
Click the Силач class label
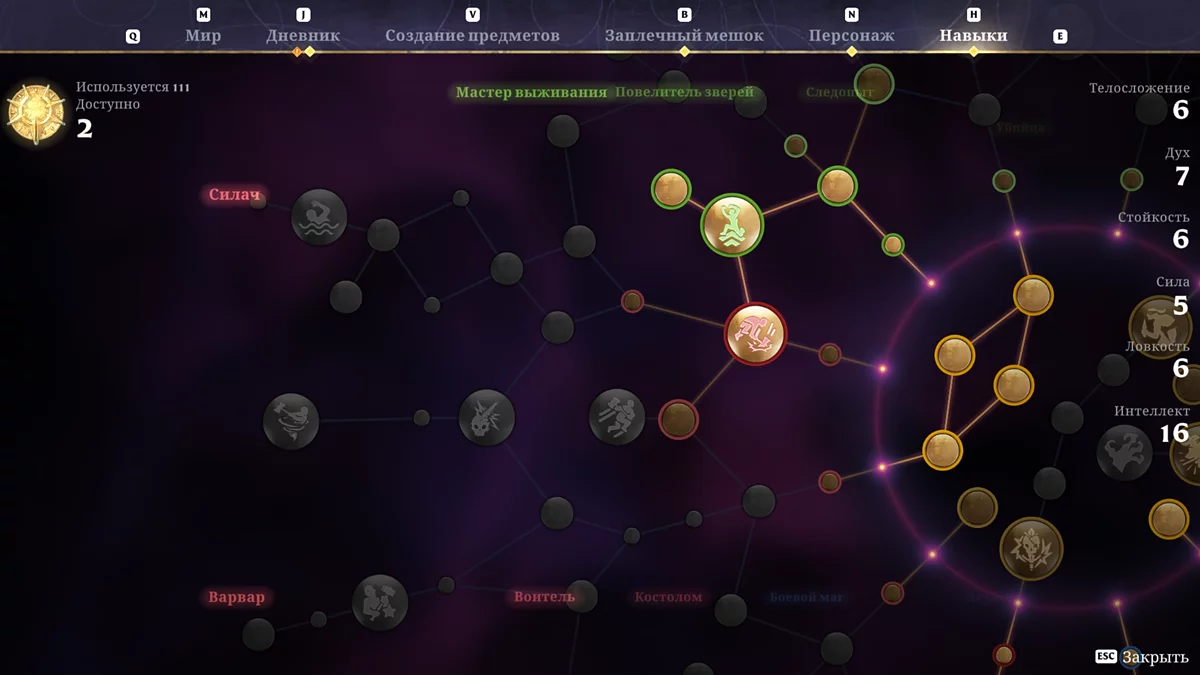pyautogui.click(x=234, y=195)
